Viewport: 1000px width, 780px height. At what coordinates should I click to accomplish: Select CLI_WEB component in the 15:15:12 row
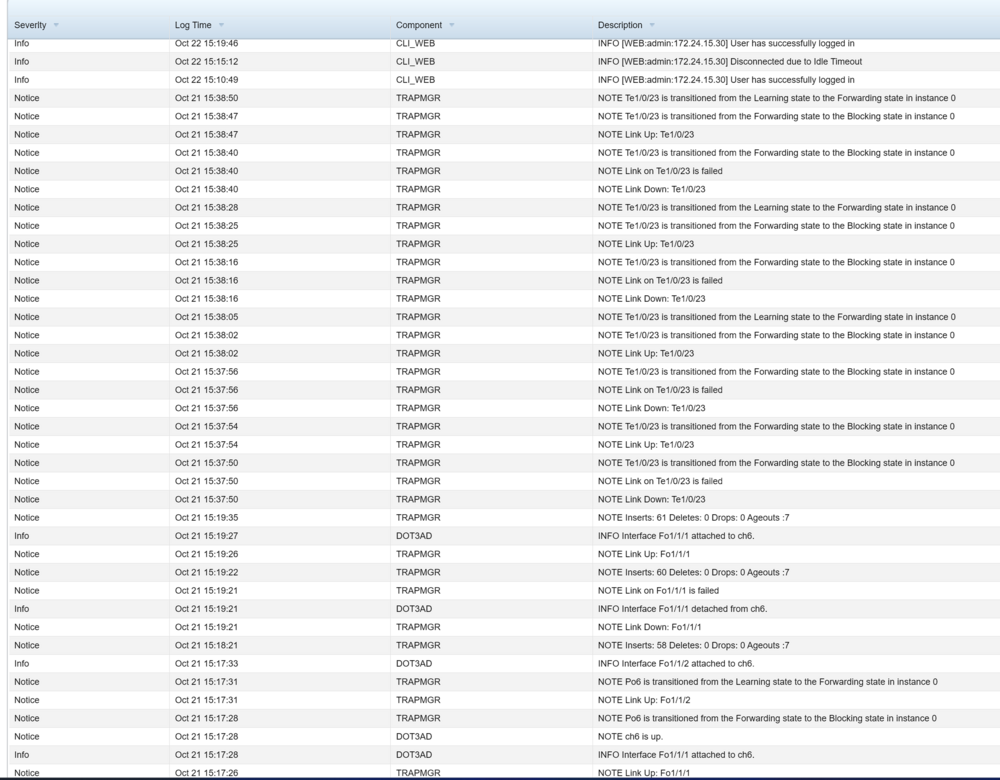(x=415, y=62)
